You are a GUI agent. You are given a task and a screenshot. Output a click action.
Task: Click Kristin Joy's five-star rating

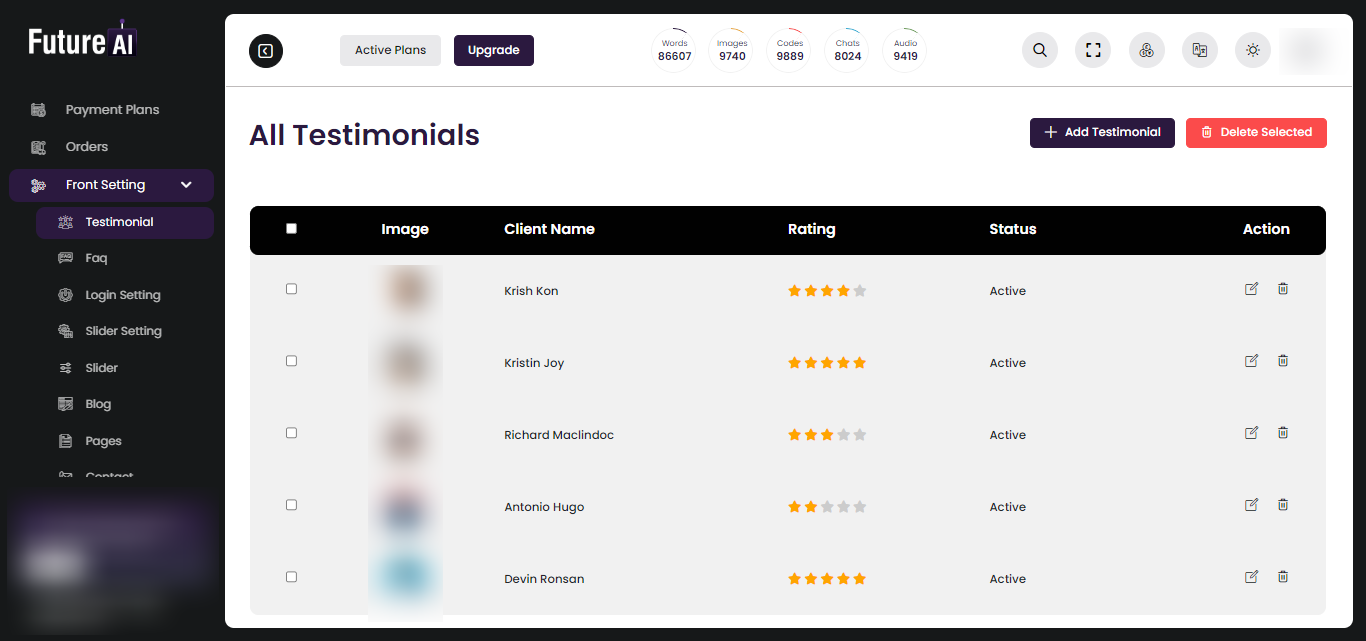pyautogui.click(x=827, y=363)
